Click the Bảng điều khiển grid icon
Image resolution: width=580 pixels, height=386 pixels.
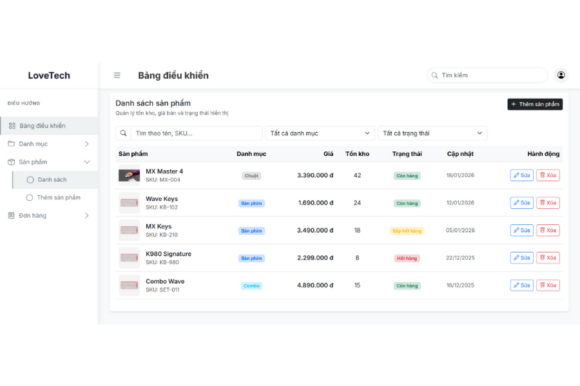tap(12, 126)
